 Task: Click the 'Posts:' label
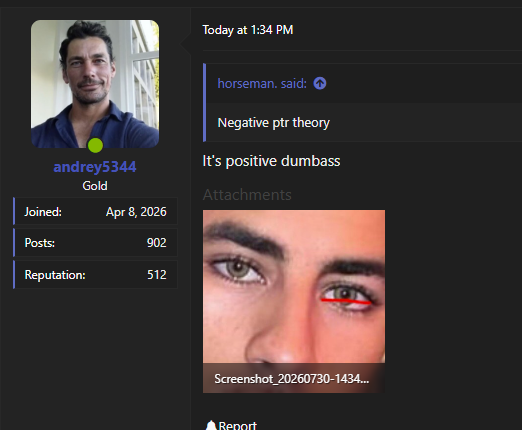(x=40, y=243)
